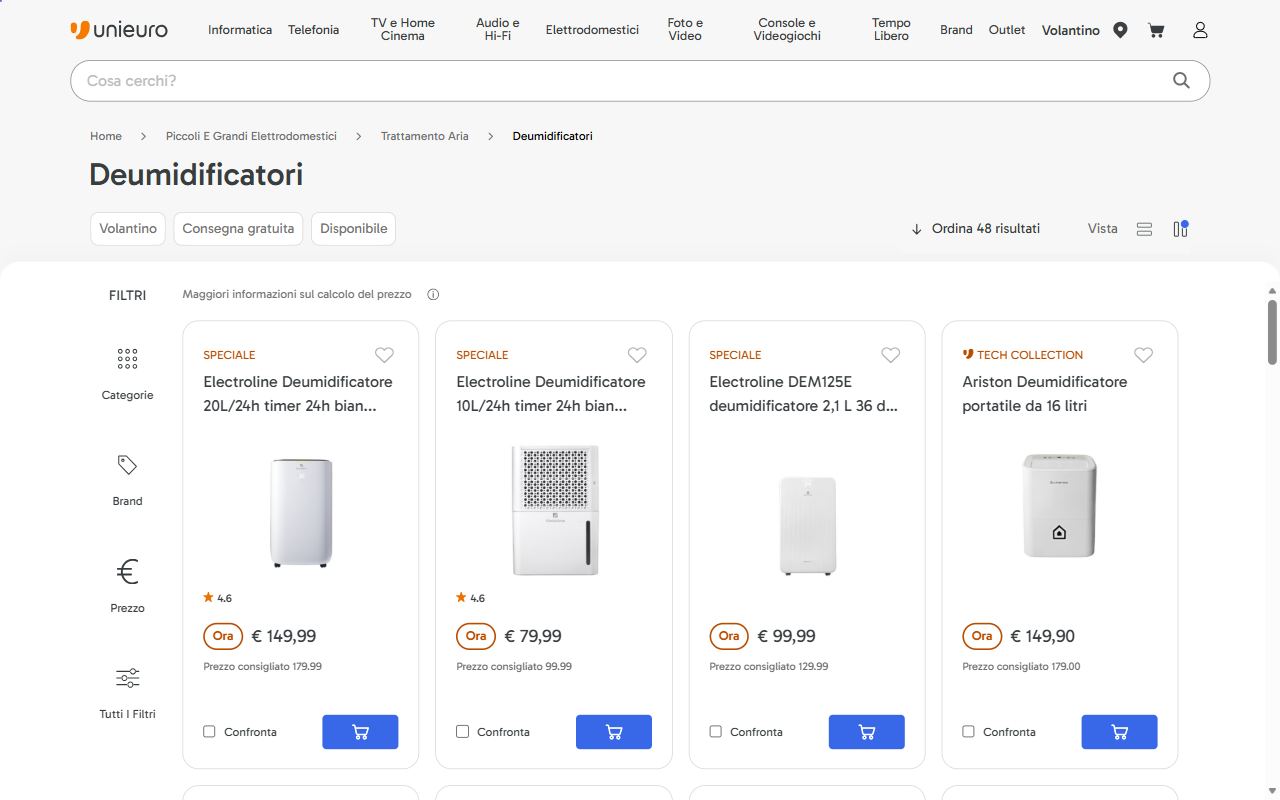
Task: Go to Trattamento Aria breadcrumb
Action: tap(424, 136)
